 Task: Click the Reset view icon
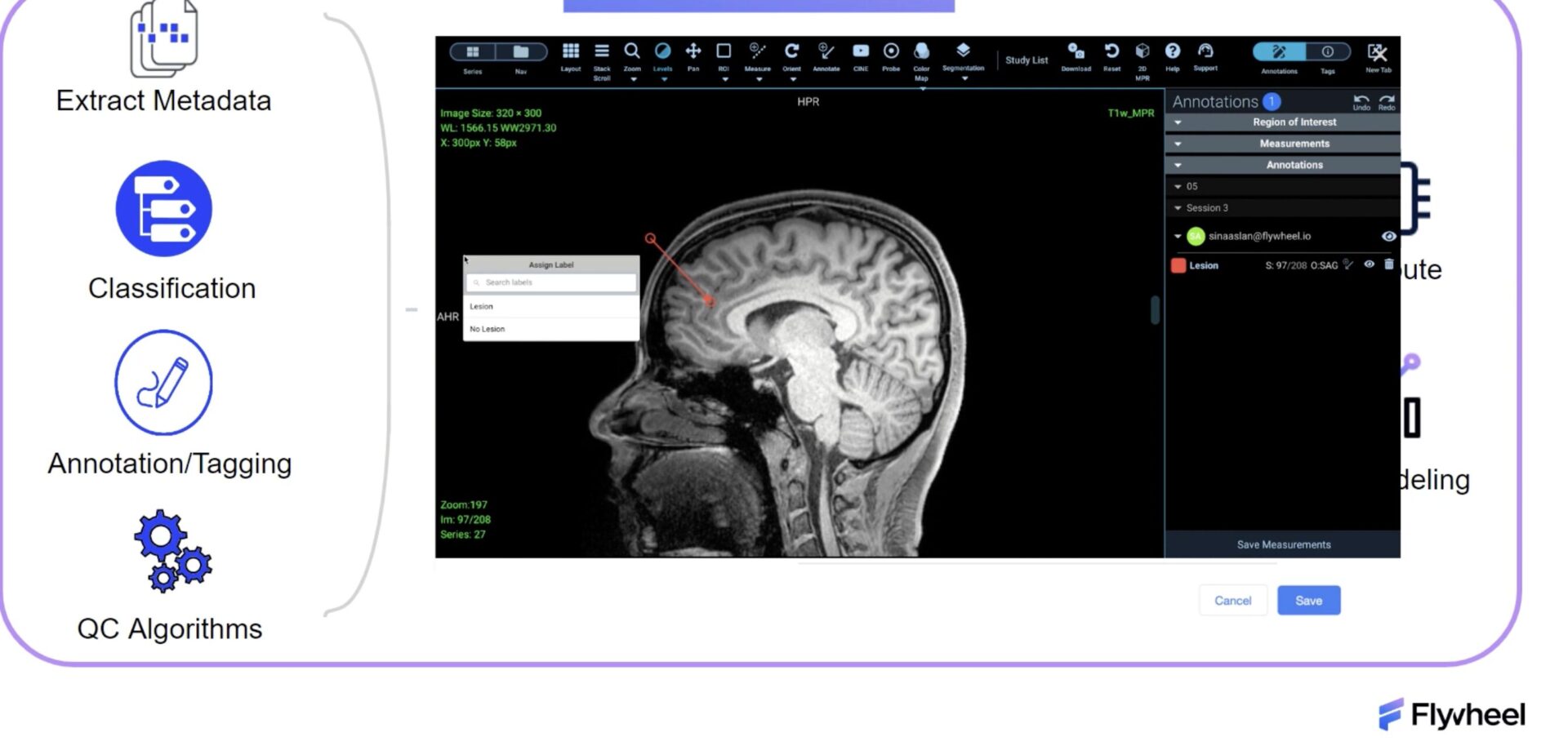1111,52
